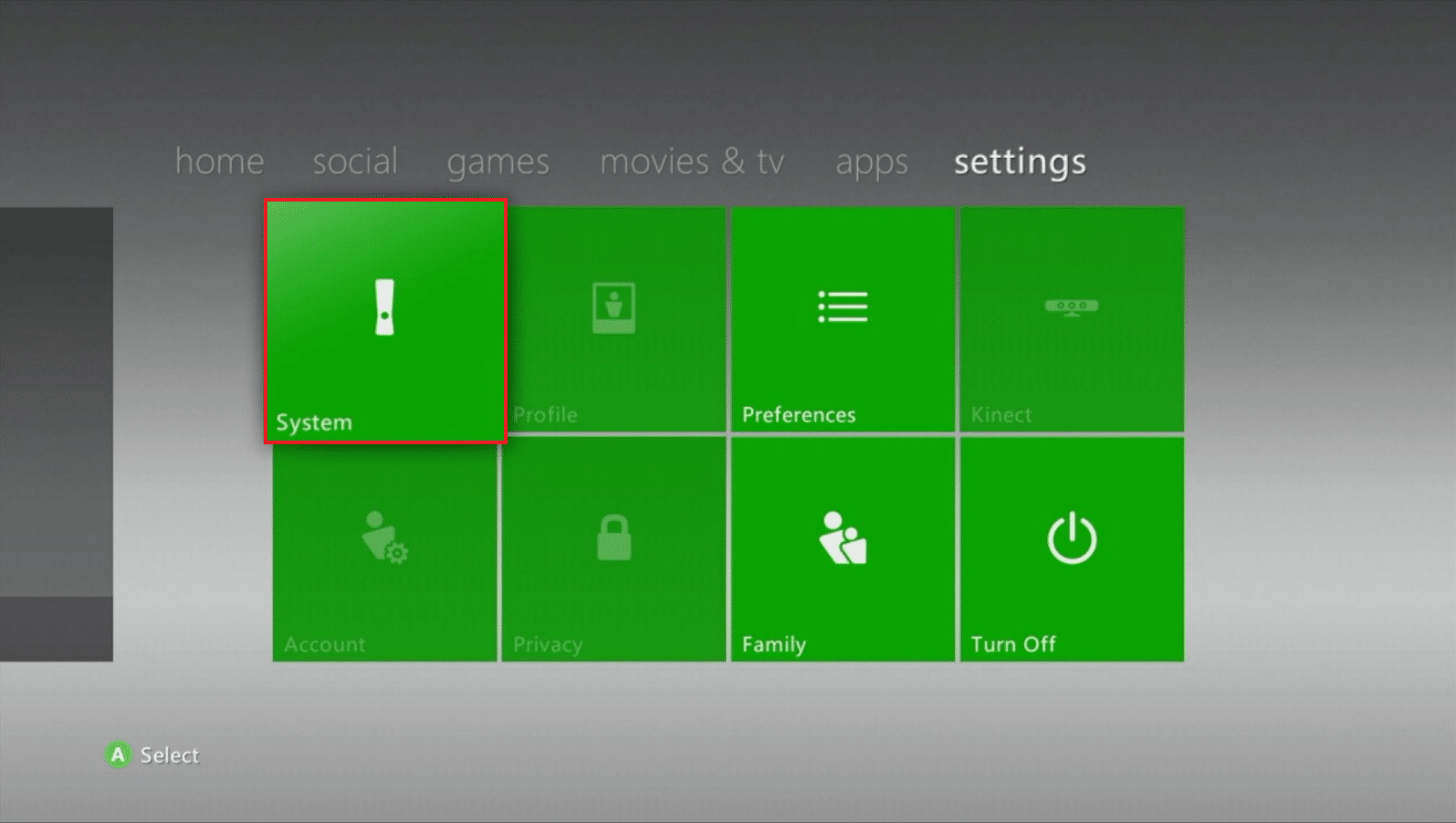Click the System console icon

coord(385,307)
